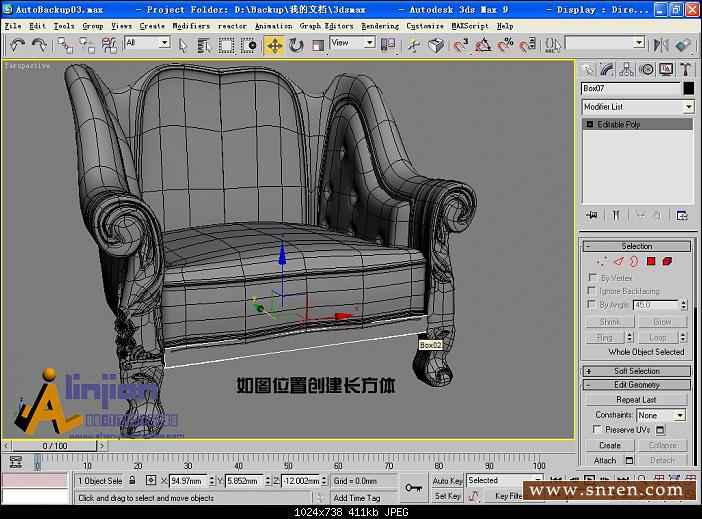The image size is (702, 519).
Task: Click the object color swatch
Action: pyautogui.click(x=688, y=89)
